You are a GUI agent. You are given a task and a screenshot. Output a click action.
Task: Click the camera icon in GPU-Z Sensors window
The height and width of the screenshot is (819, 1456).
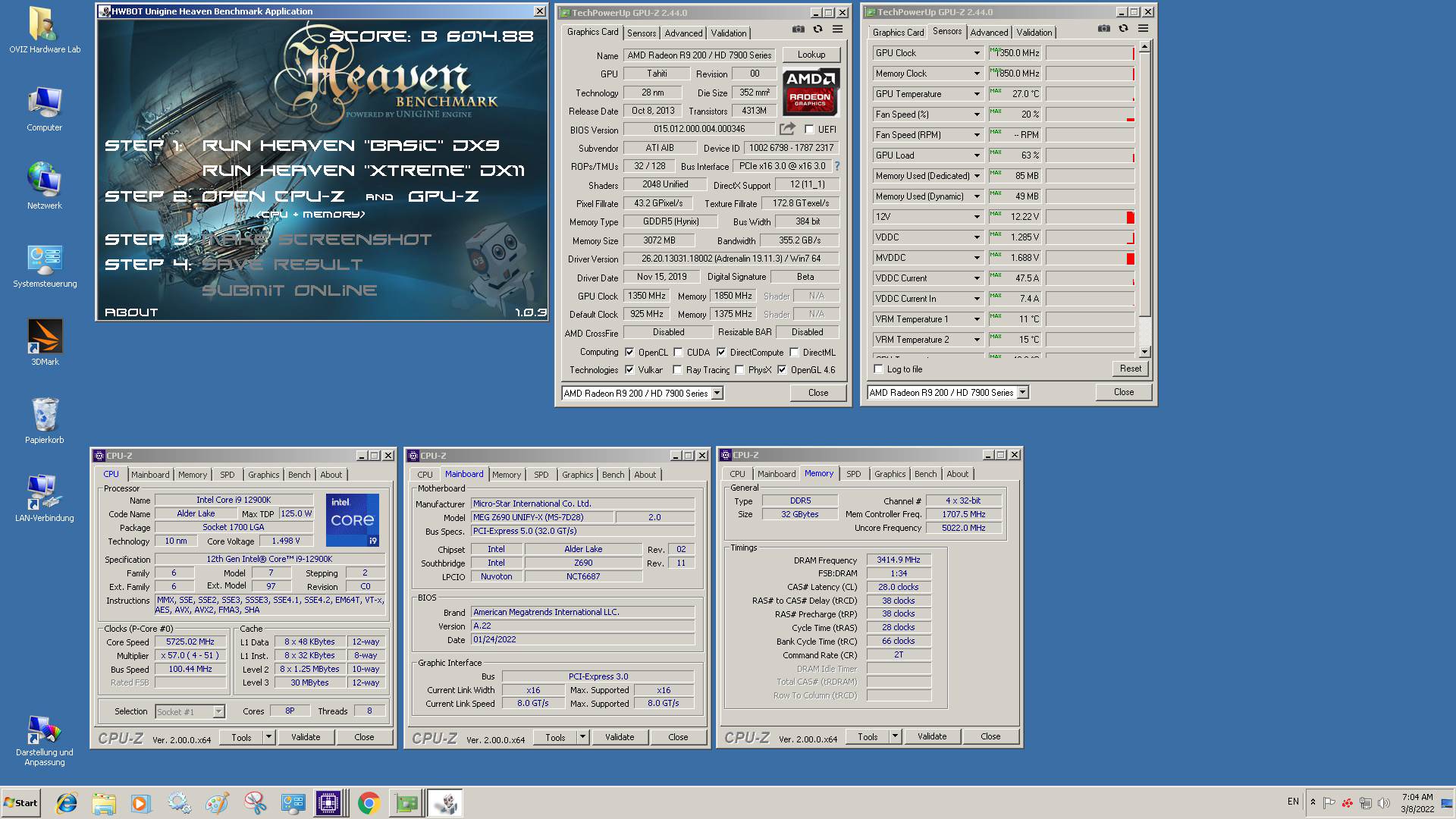1104,28
